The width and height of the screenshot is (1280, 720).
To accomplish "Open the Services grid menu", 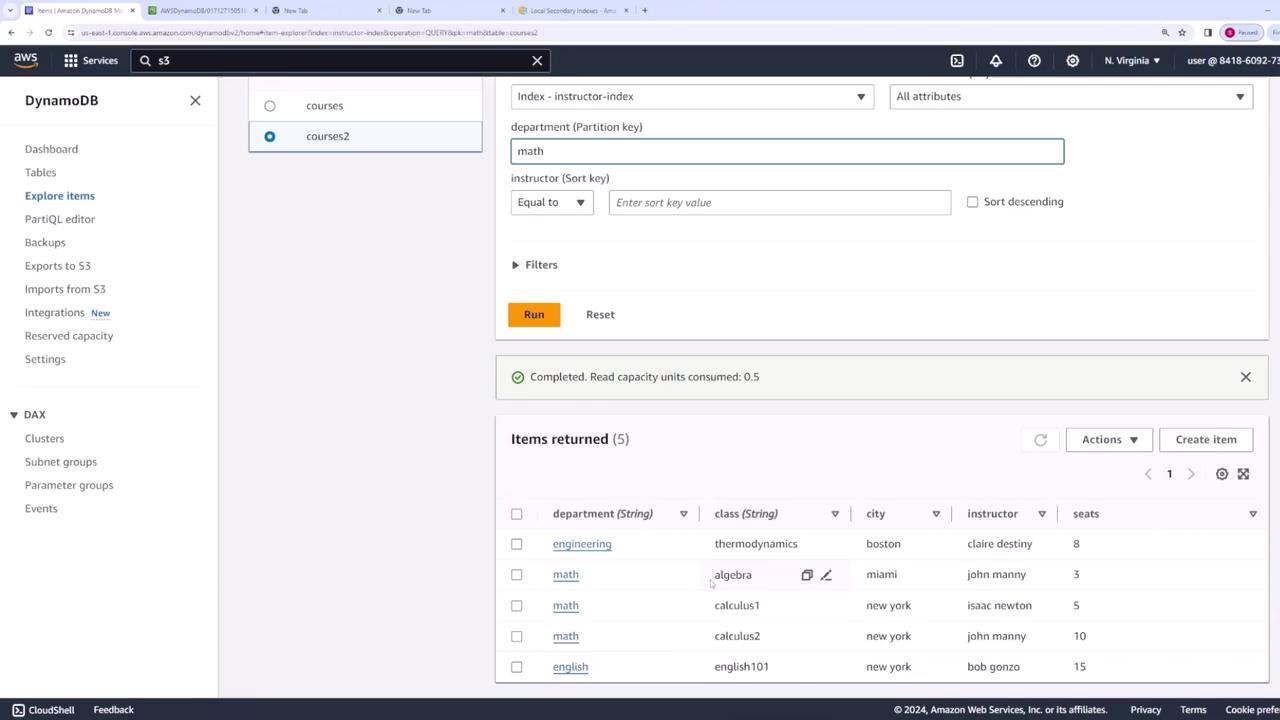I will pos(91,60).
